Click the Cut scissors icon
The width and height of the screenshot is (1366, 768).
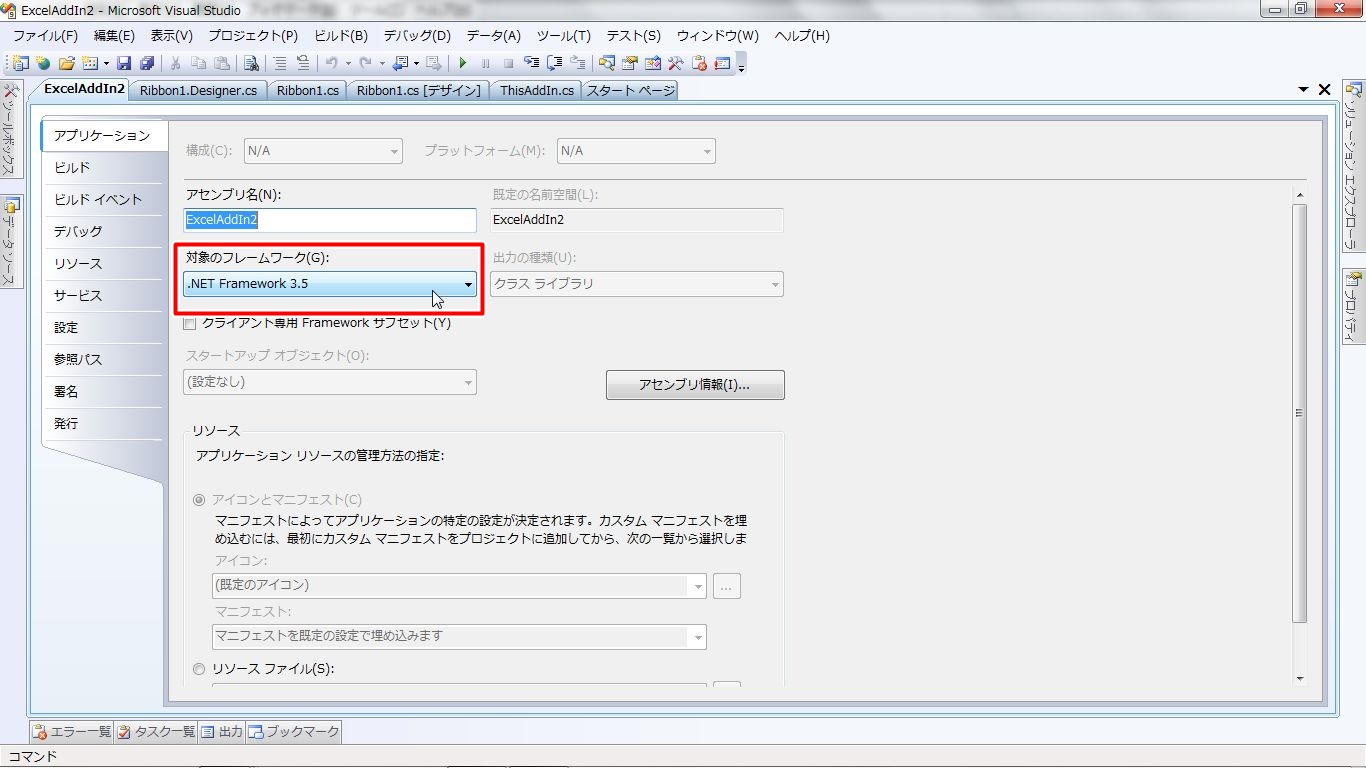coord(175,63)
